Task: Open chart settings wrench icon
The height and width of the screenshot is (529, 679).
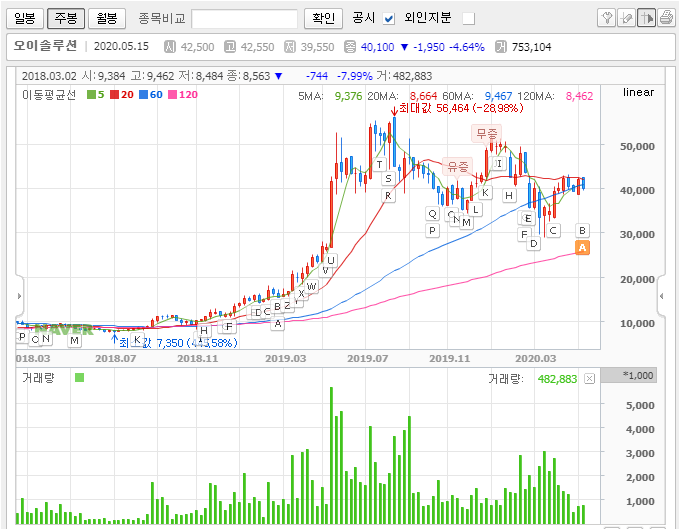Action: click(x=606, y=18)
